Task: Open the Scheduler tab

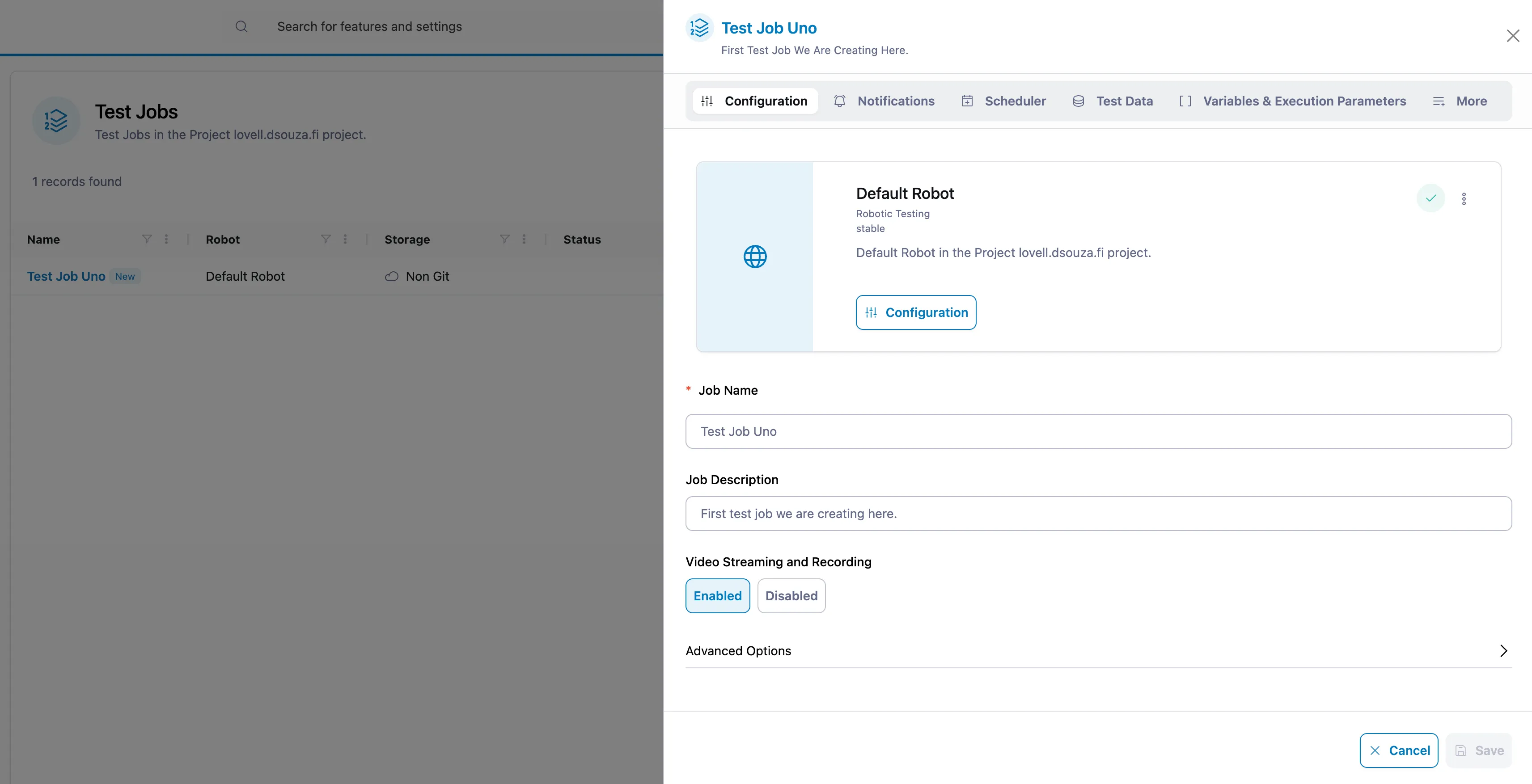Action: 1003,101
